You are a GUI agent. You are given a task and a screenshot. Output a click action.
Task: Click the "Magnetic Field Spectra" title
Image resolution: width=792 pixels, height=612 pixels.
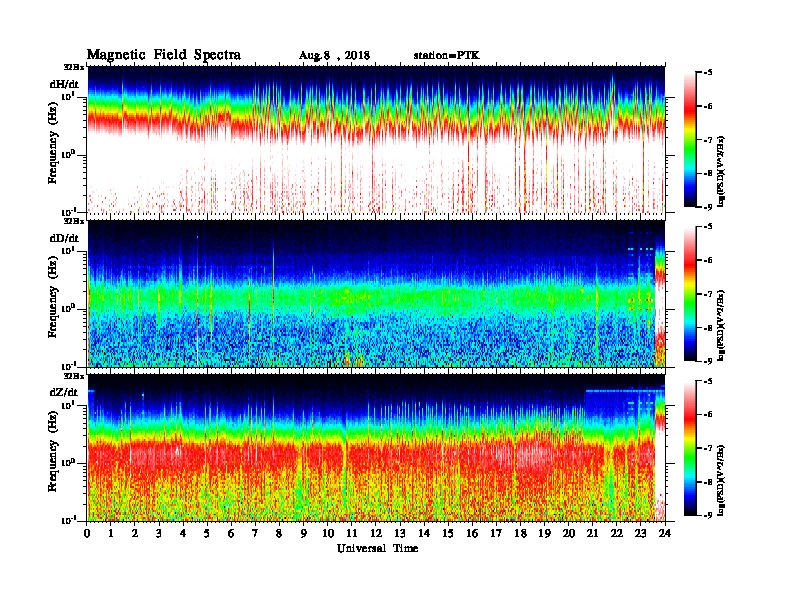[x=164, y=56]
